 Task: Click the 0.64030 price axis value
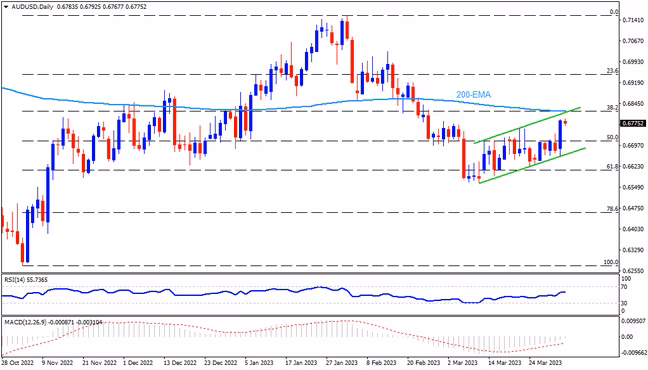click(x=634, y=229)
